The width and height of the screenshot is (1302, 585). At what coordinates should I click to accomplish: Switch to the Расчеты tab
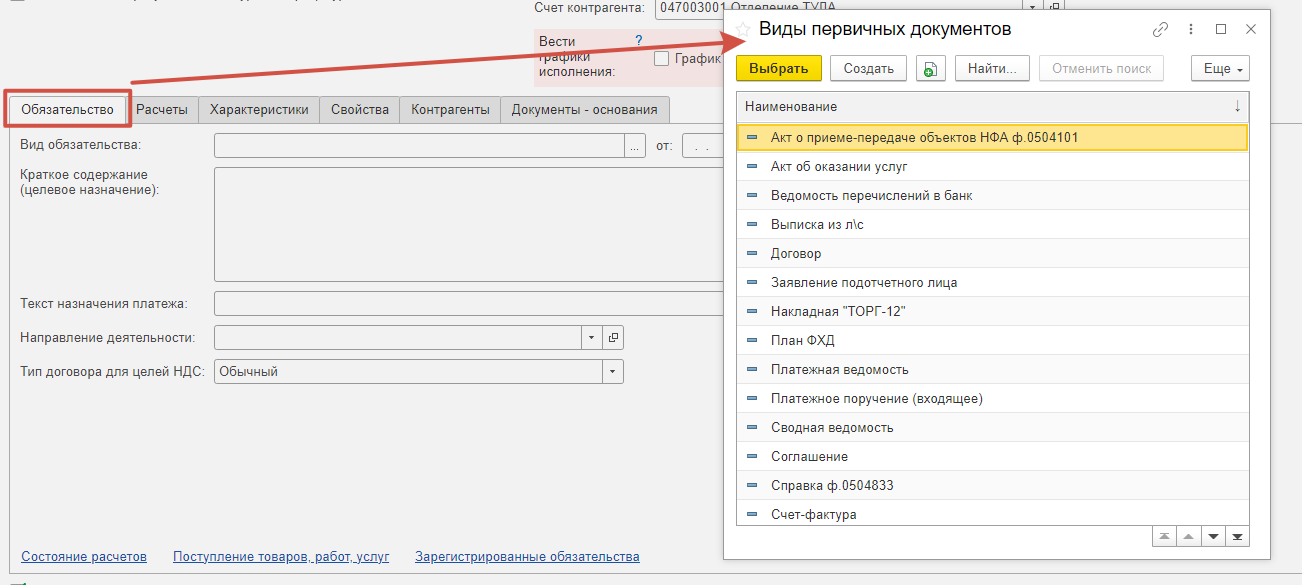click(x=162, y=110)
